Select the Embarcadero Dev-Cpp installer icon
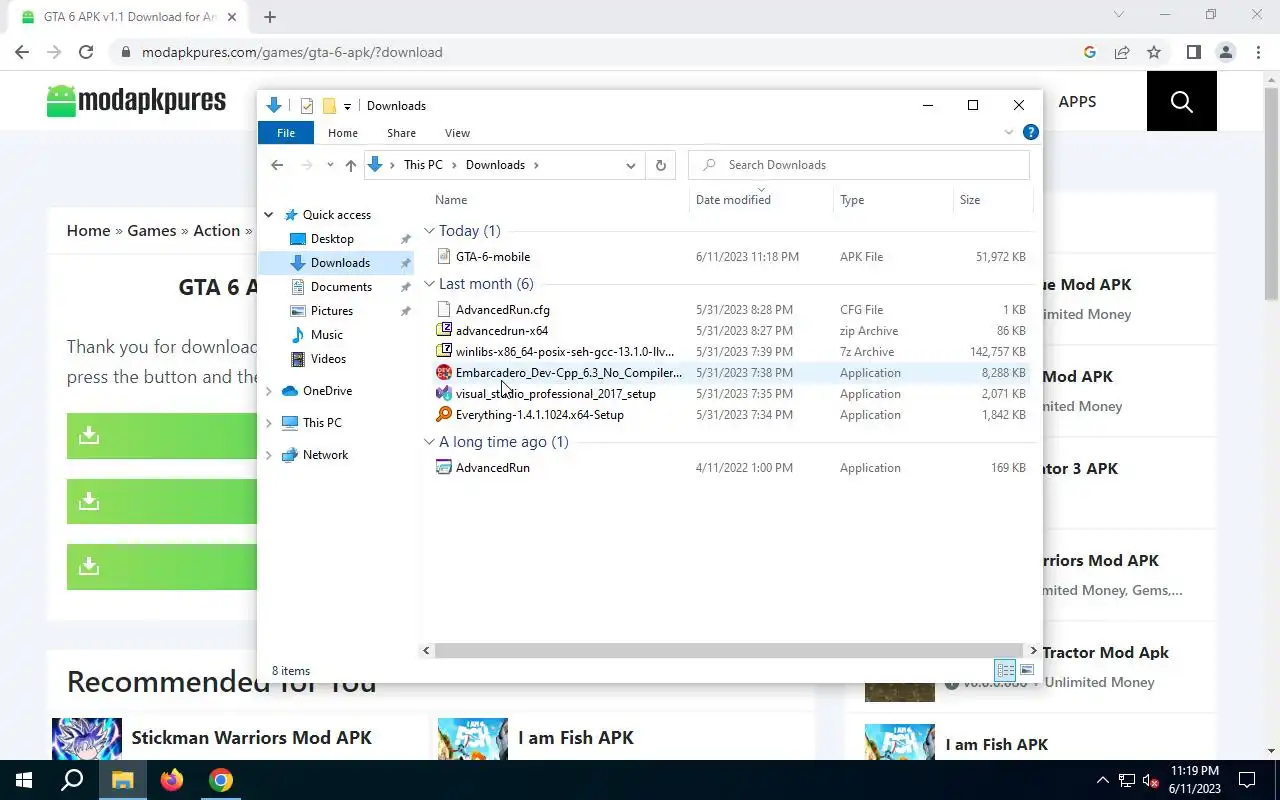The width and height of the screenshot is (1280, 800). tap(444, 373)
